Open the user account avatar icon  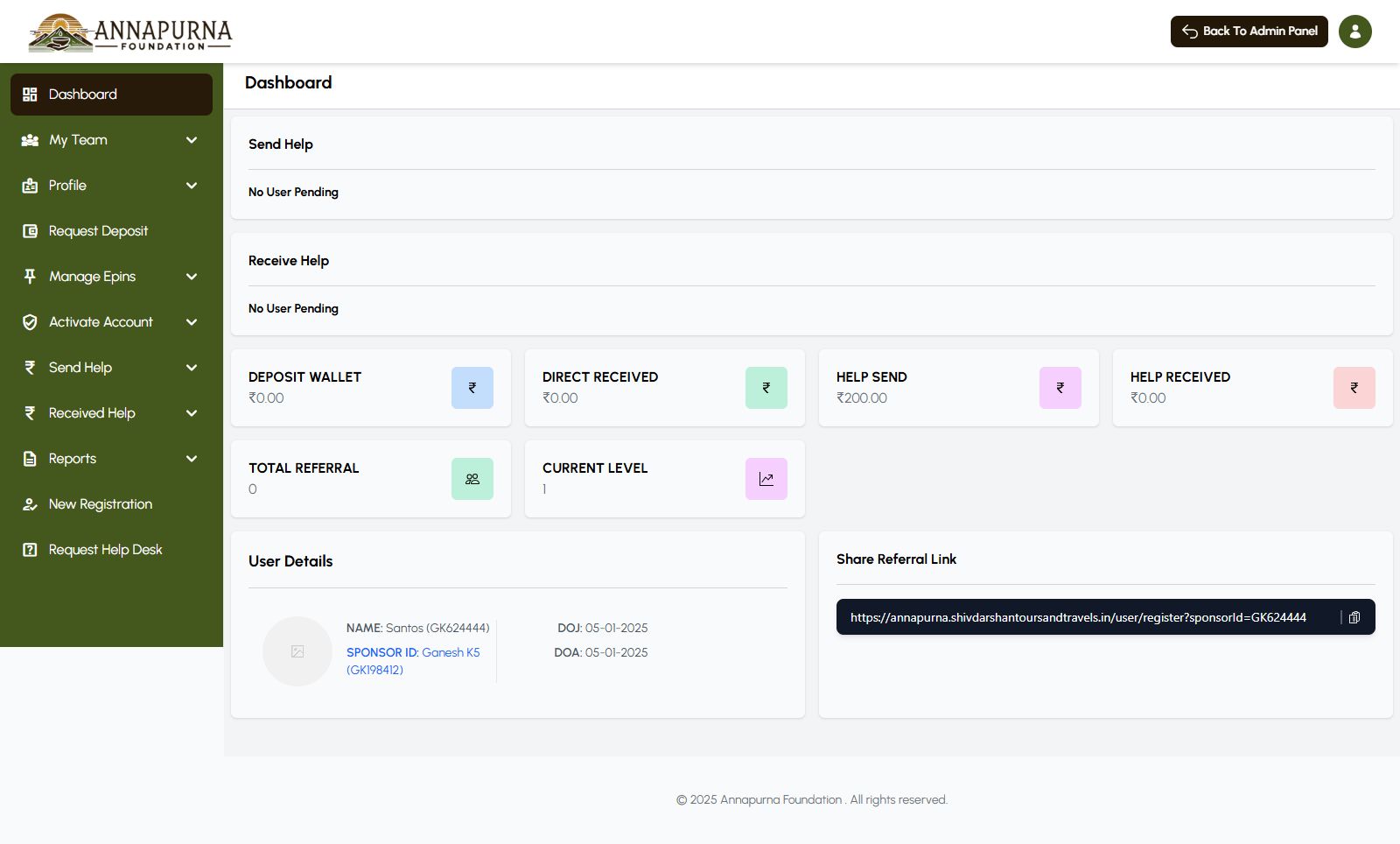click(1354, 32)
